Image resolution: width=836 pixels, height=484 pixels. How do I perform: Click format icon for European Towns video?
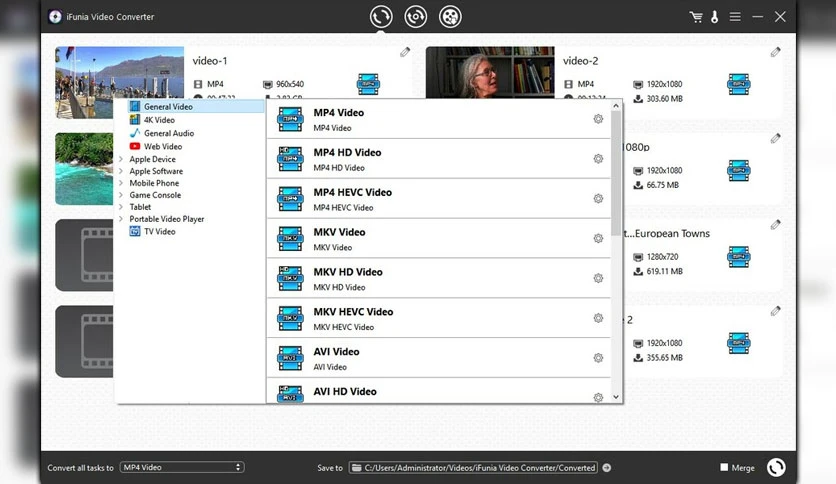(x=738, y=257)
